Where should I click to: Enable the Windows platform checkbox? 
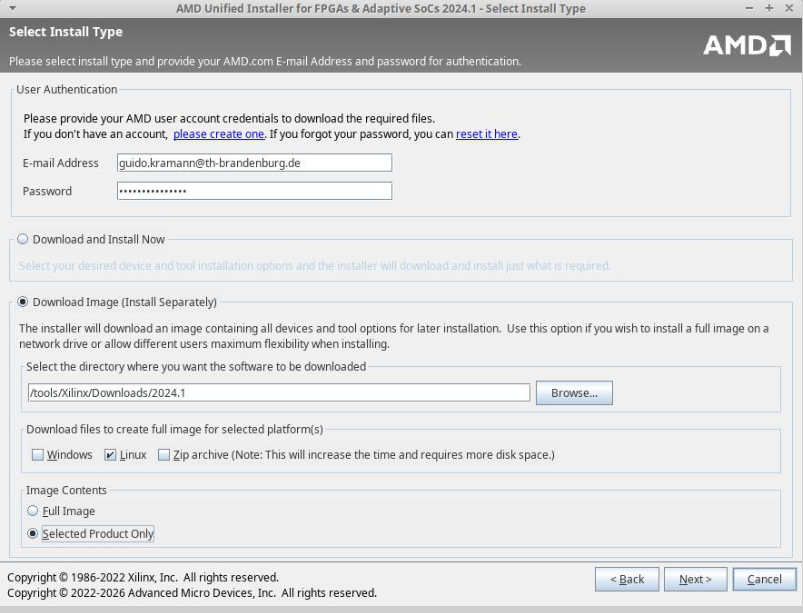tap(38, 455)
